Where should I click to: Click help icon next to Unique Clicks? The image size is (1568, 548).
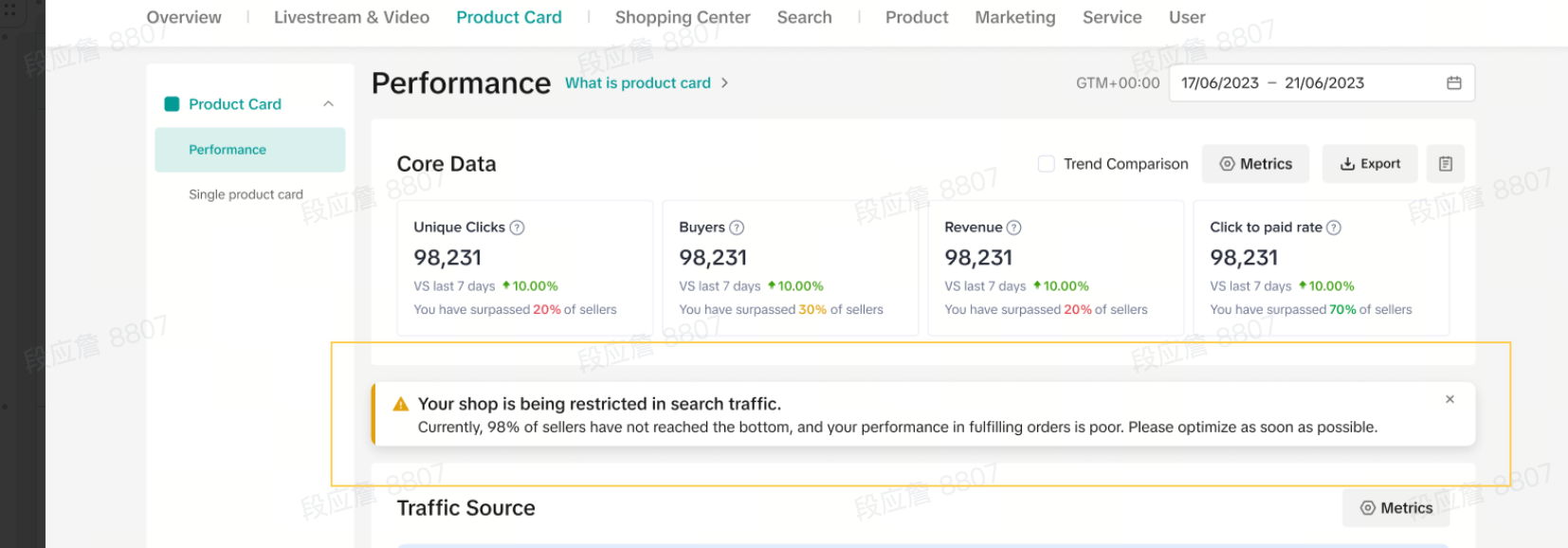[517, 228]
